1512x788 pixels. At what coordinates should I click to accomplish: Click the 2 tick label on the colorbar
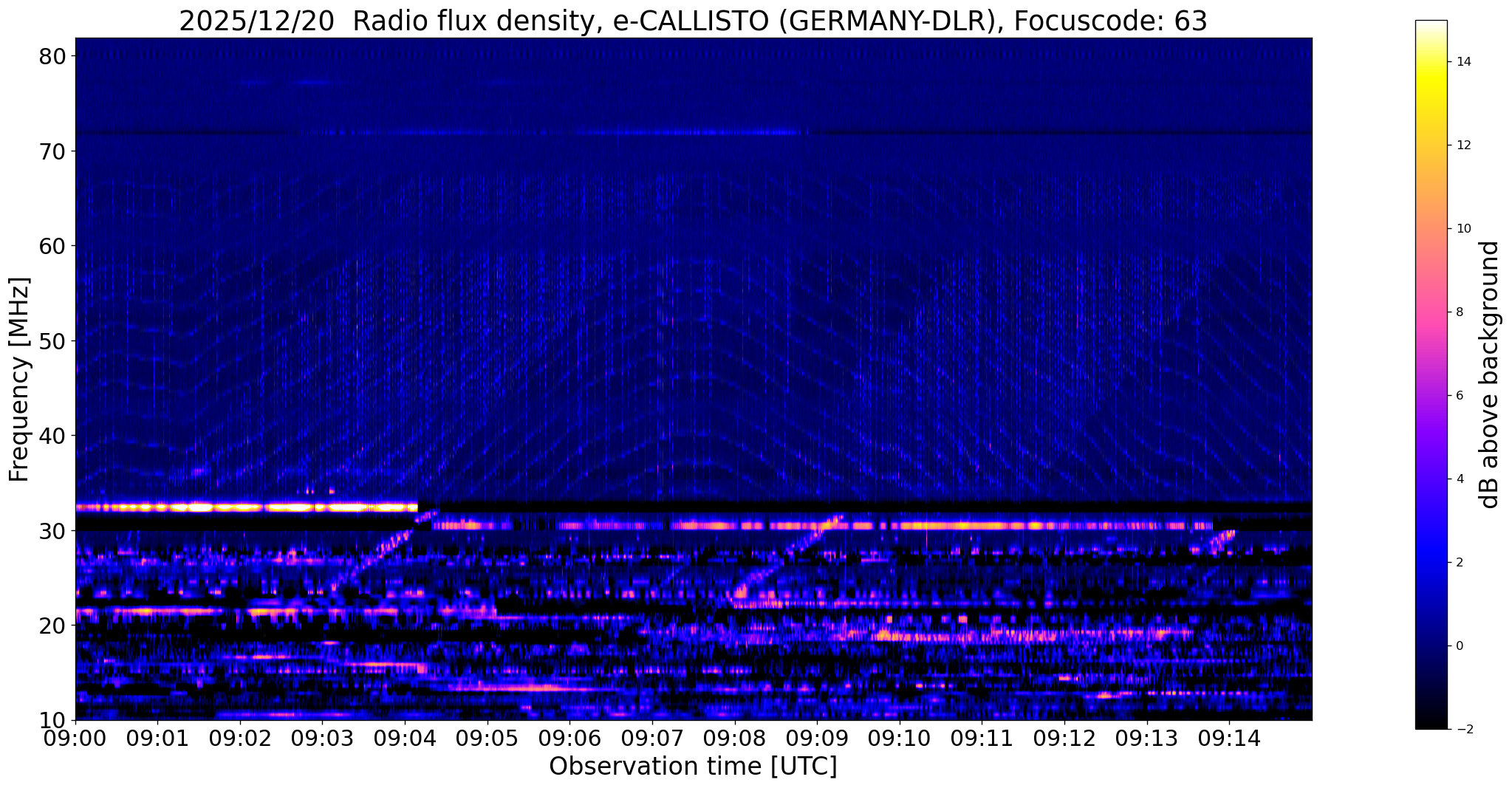1460,563
